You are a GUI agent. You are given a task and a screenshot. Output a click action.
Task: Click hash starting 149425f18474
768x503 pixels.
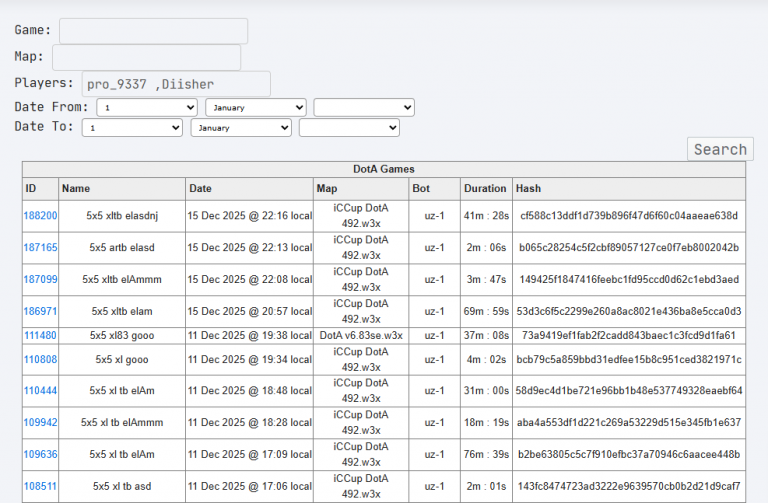(x=629, y=279)
